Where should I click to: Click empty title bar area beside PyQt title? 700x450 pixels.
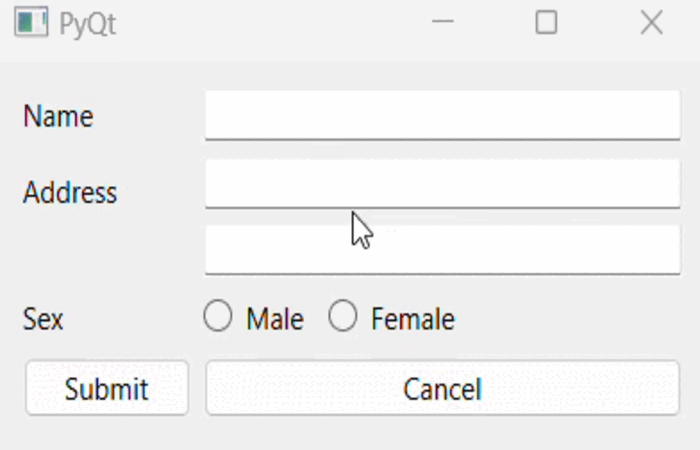(x=270, y=24)
